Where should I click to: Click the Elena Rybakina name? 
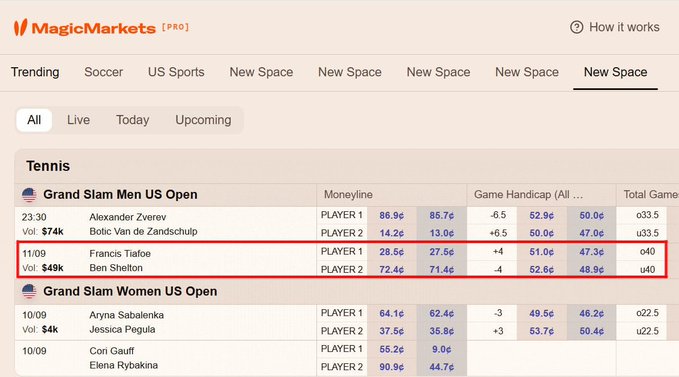(123, 365)
